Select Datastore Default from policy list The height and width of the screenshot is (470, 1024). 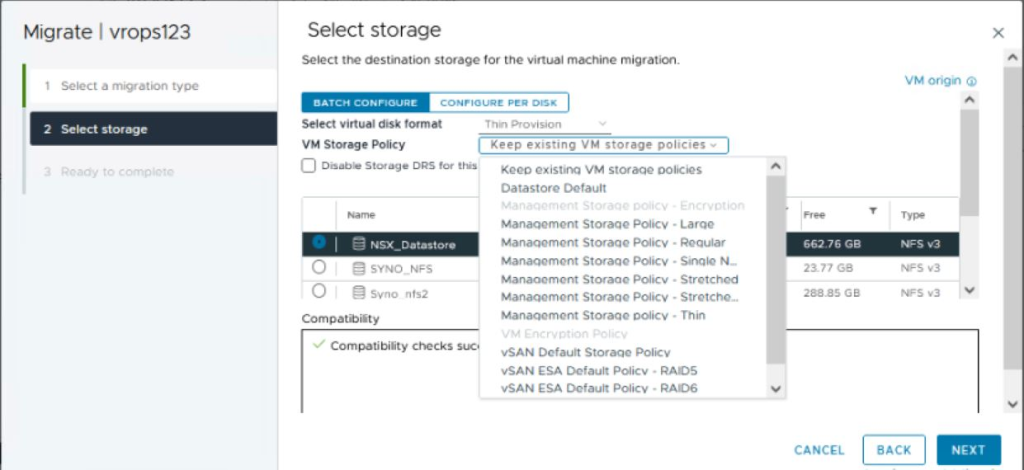point(554,188)
